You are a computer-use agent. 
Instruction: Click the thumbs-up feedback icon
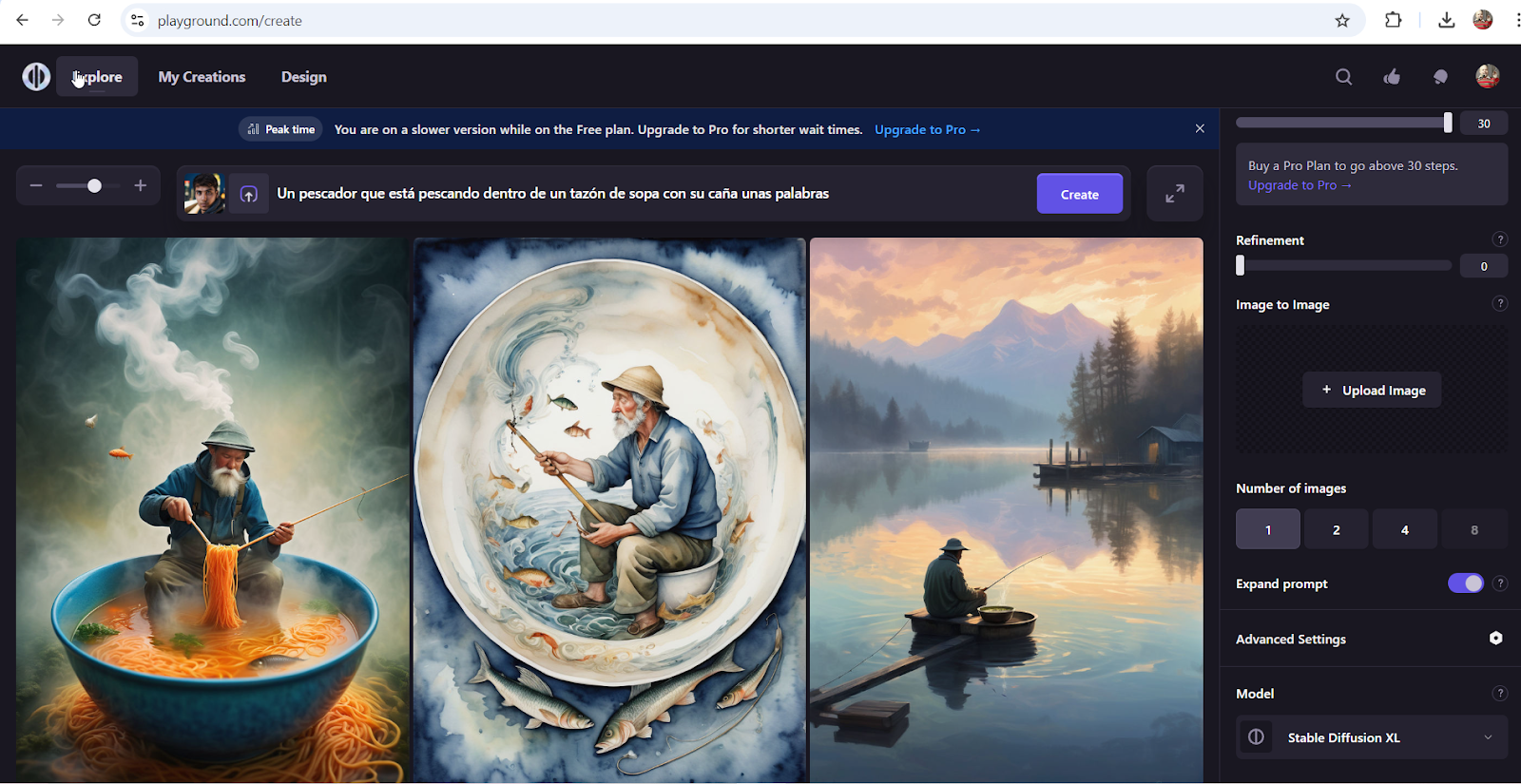[1392, 77]
